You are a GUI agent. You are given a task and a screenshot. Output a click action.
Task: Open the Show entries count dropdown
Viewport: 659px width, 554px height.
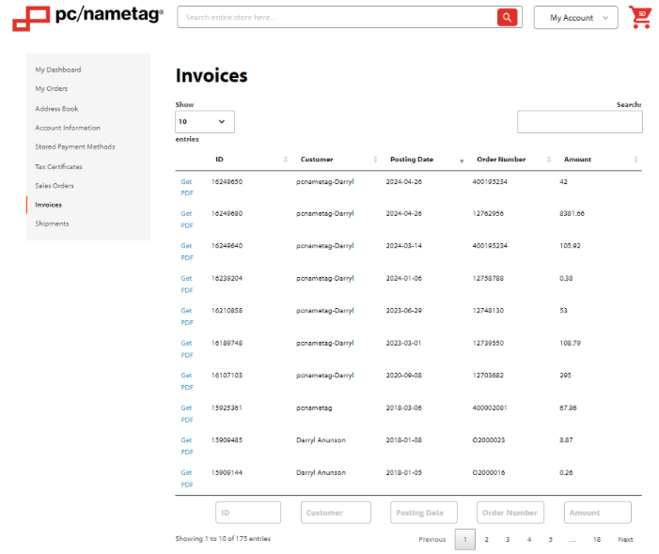[205, 122]
